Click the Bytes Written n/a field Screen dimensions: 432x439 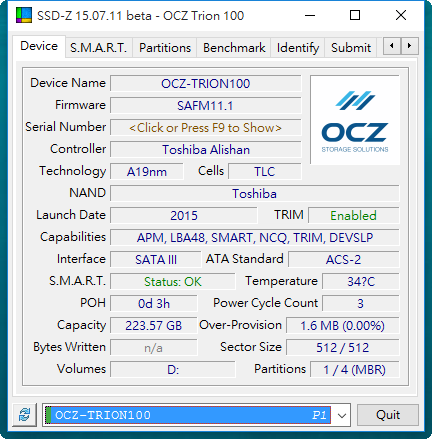pyautogui.click(x=154, y=348)
